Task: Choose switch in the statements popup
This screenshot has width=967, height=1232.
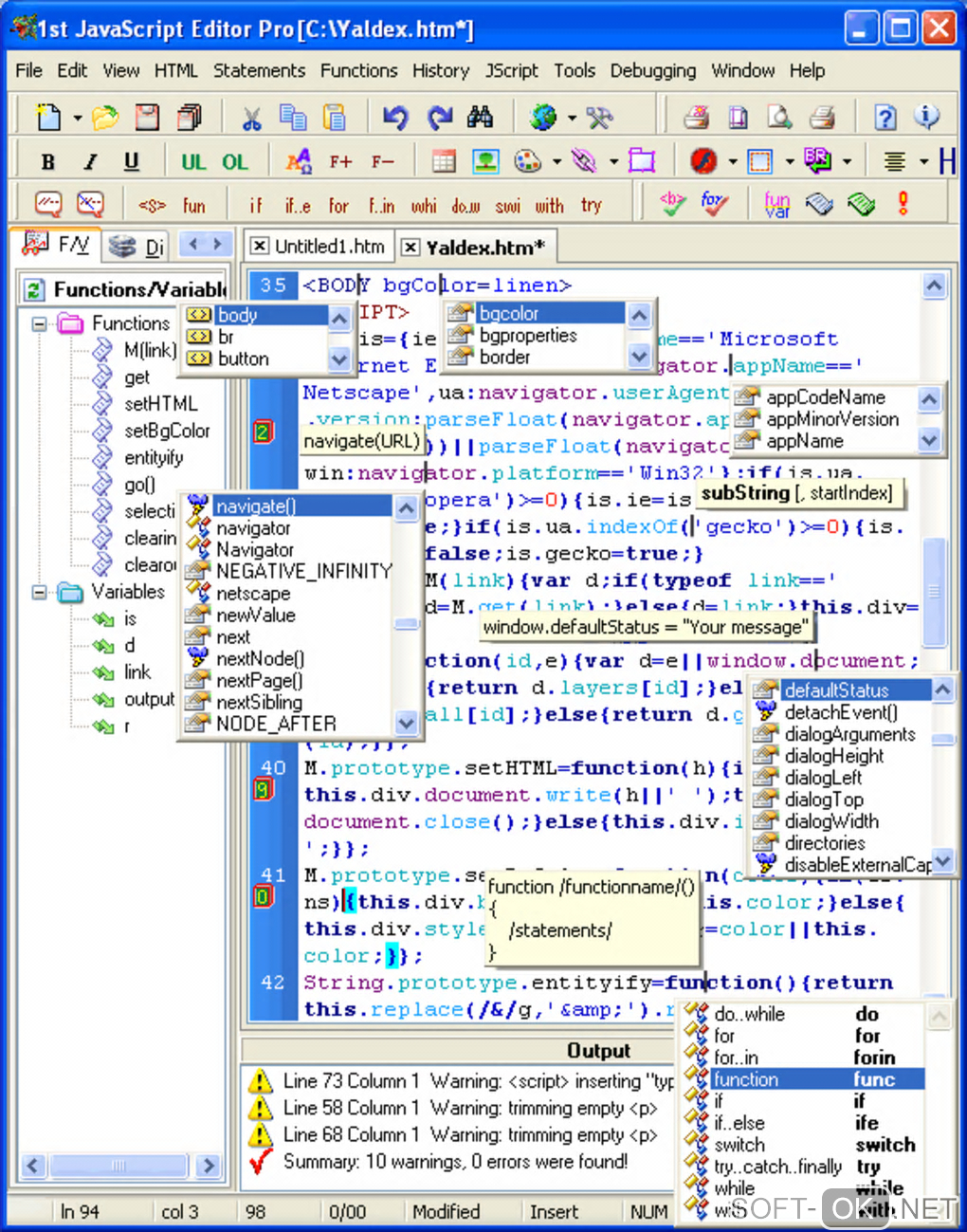Action: click(x=802, y=1145)
